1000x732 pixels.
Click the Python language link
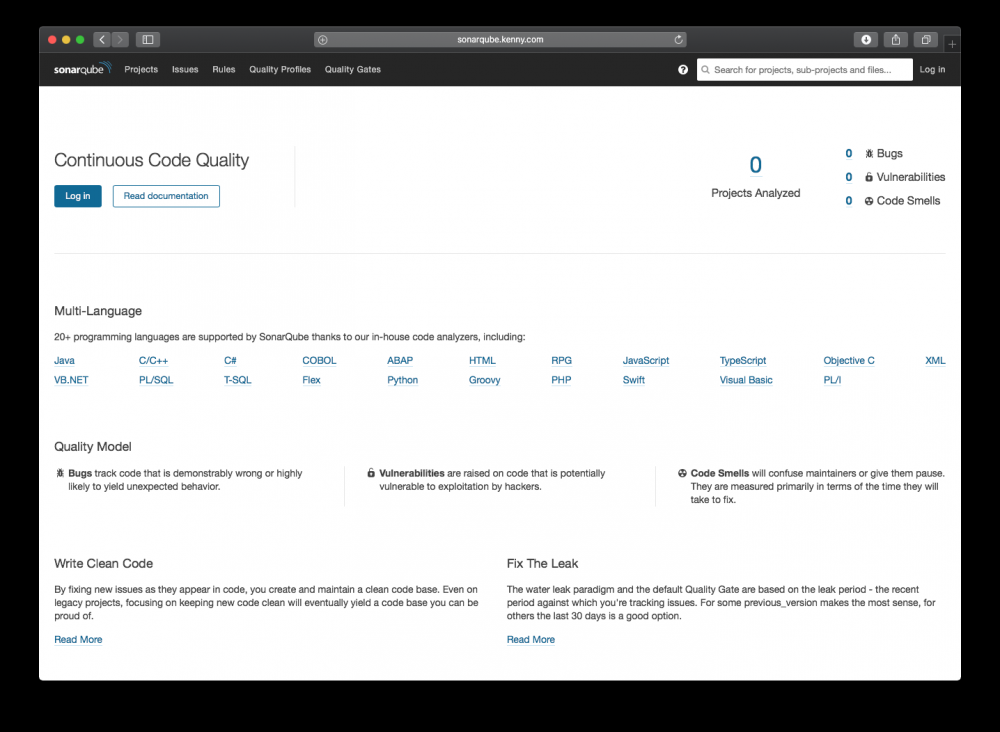pyautogui.click(x=402, y=380)
